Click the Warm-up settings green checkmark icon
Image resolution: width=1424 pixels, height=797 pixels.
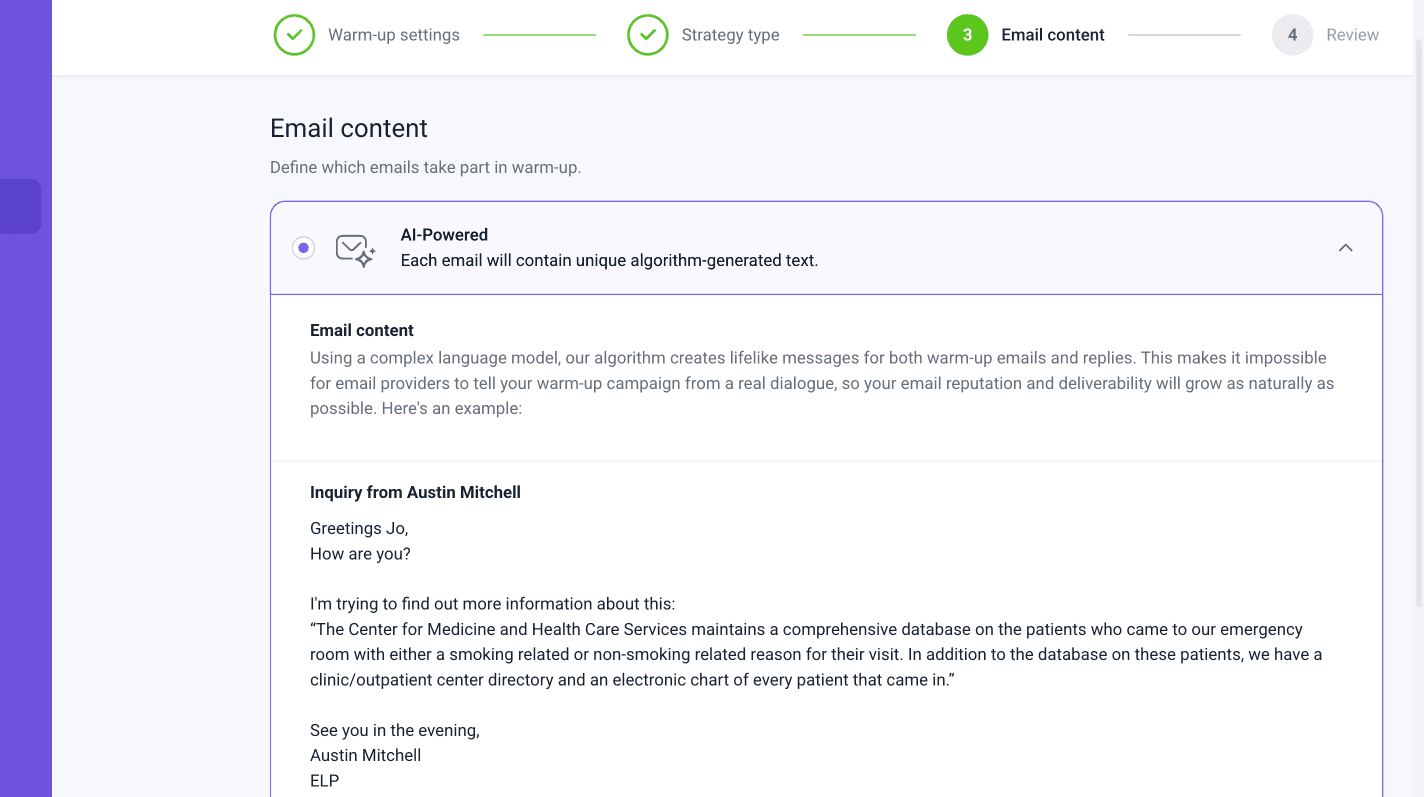tap(294, 35)
